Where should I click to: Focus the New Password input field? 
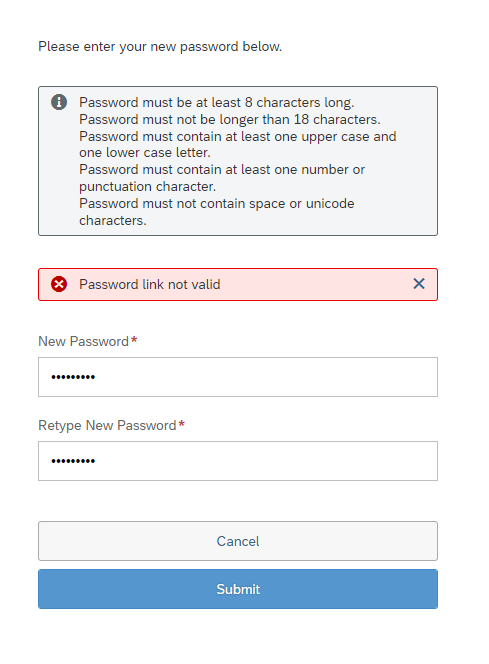point(238,377)
